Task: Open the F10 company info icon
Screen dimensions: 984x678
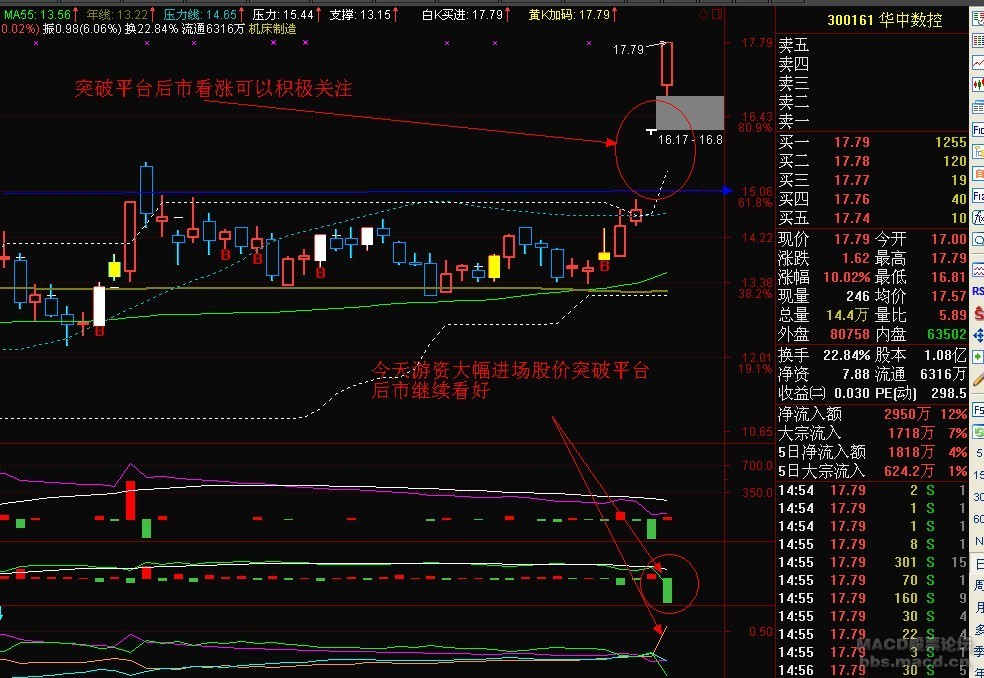Action: 978,196
